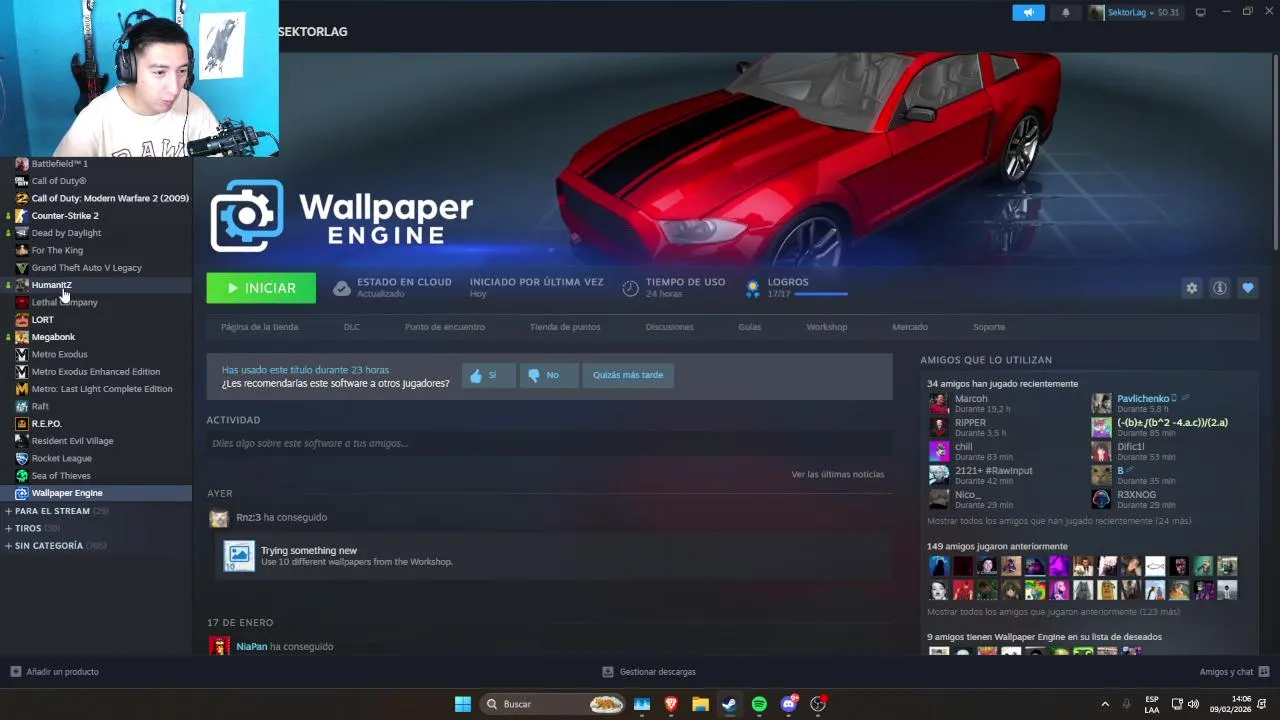
Task: Vote No thumbs down on recommendation
Action: click(548, 375)
